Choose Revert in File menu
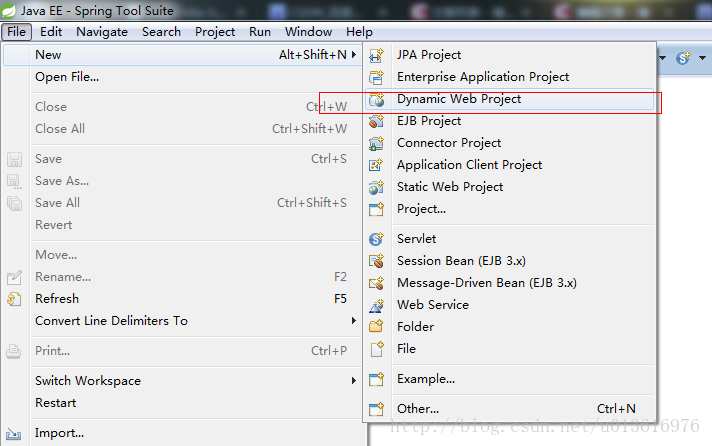 pos(183,225)
